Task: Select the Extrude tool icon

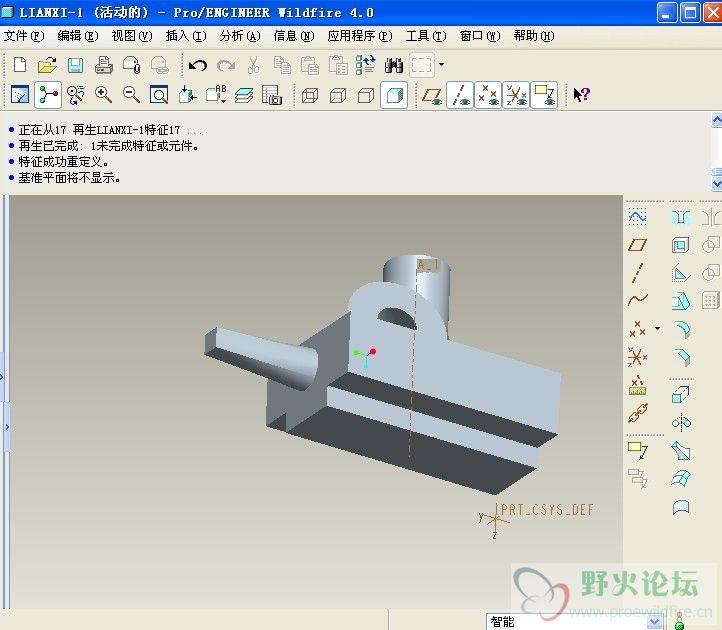Action: [x=681, y=395]
